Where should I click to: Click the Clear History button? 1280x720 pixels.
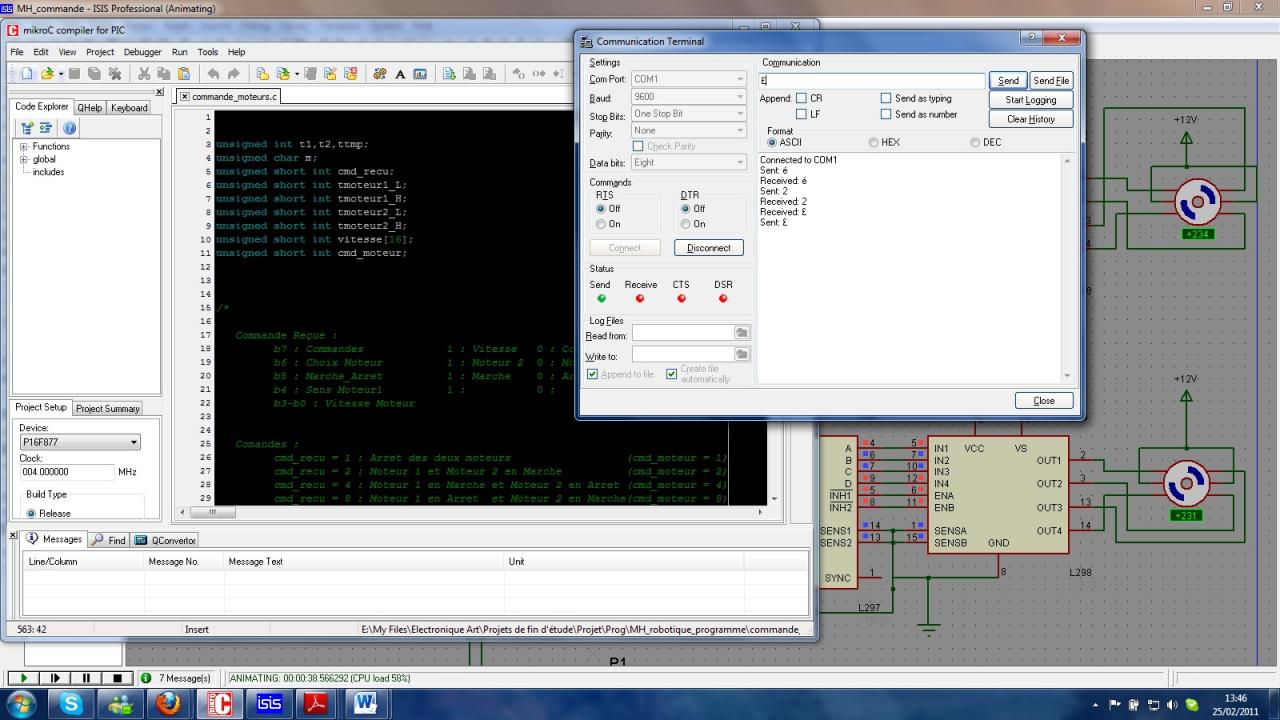[x=1030, y=119]
